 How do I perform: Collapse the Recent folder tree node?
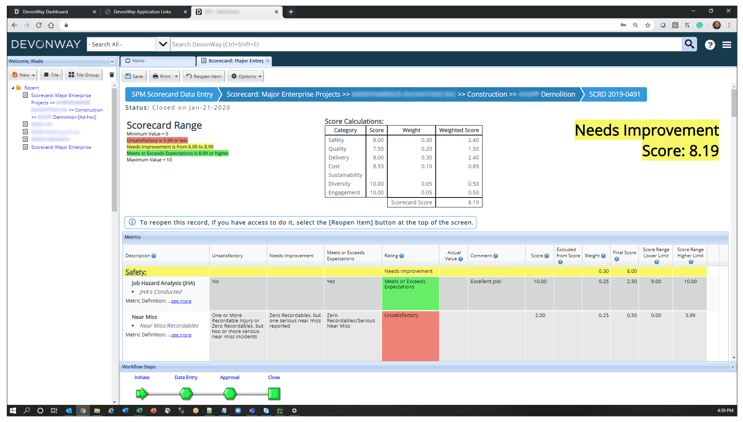click(x=13, y=88)
